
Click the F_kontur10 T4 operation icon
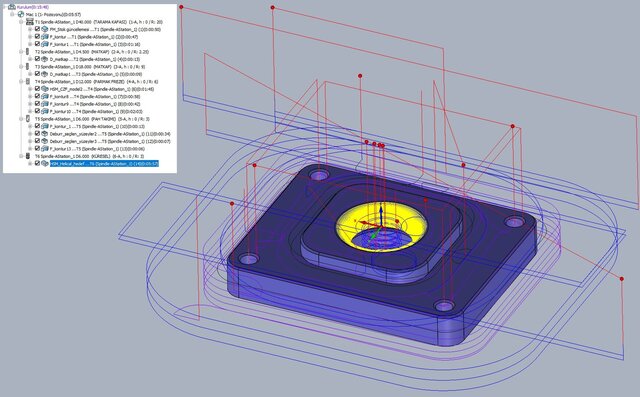coord(44,111)
